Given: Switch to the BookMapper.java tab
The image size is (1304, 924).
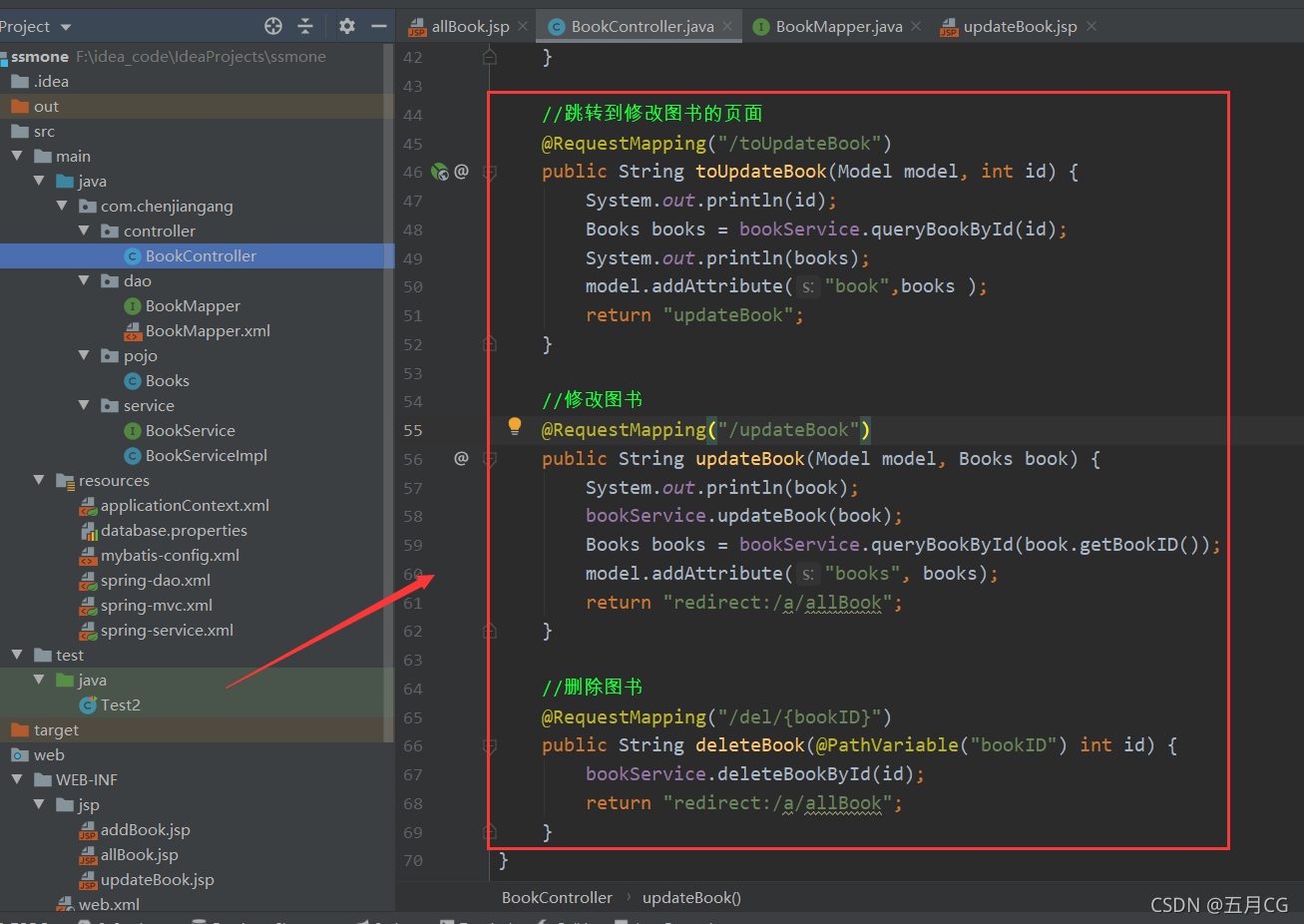Looking at the screenshot, I should pos(839,27).
